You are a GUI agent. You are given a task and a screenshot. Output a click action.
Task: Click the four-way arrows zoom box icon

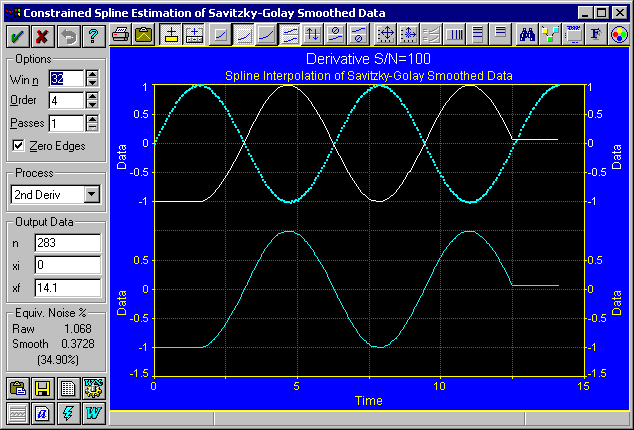(386, 35)
